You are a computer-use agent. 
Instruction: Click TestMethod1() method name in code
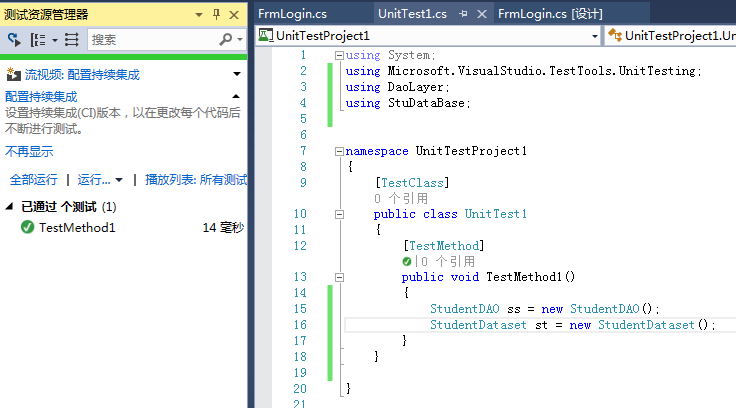pos(530,277)
